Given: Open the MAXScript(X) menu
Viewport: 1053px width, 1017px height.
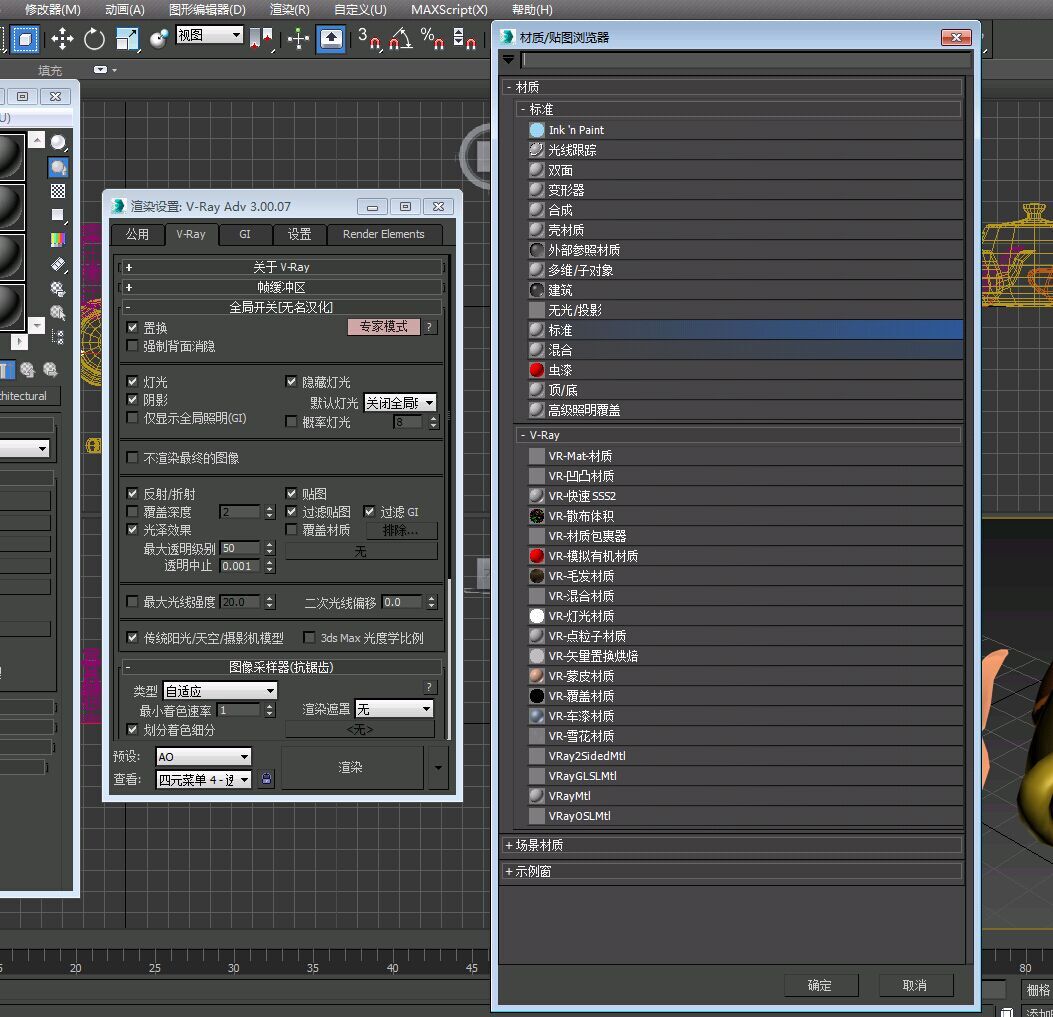Looking at the screenshot, I should pyautogui.click(x=449, y=9).
